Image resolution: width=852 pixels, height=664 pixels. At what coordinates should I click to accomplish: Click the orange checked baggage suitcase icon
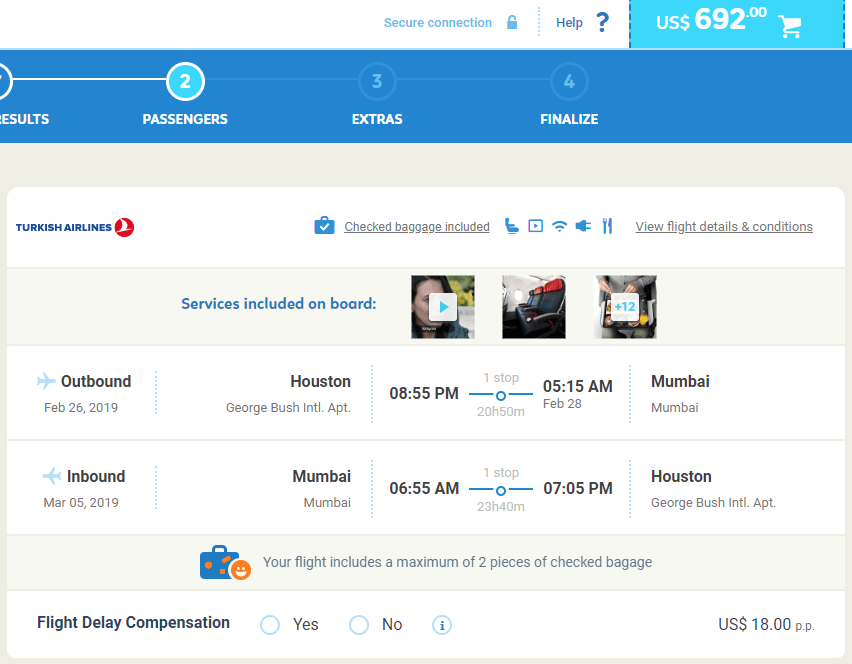tap(225, 561)
